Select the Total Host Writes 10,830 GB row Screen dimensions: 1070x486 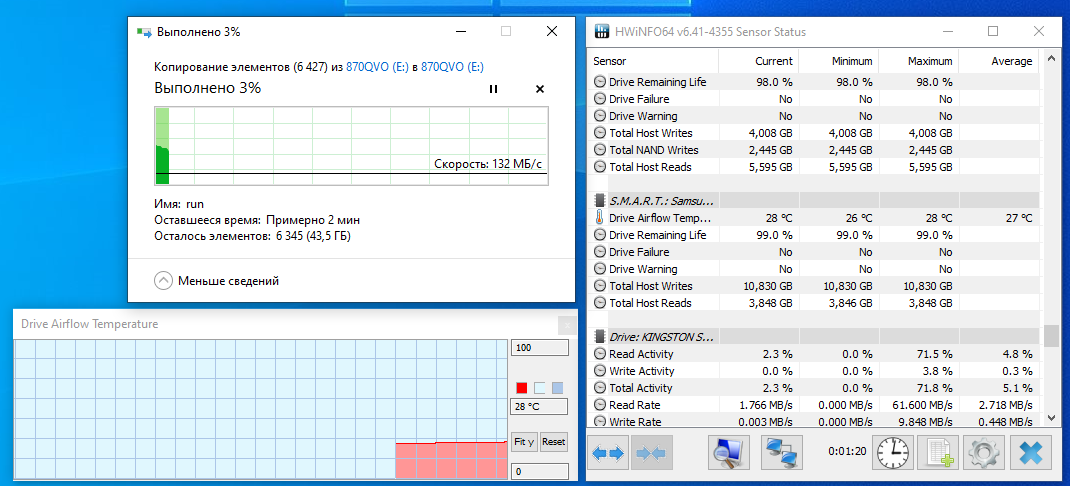[x=813, y=286]
